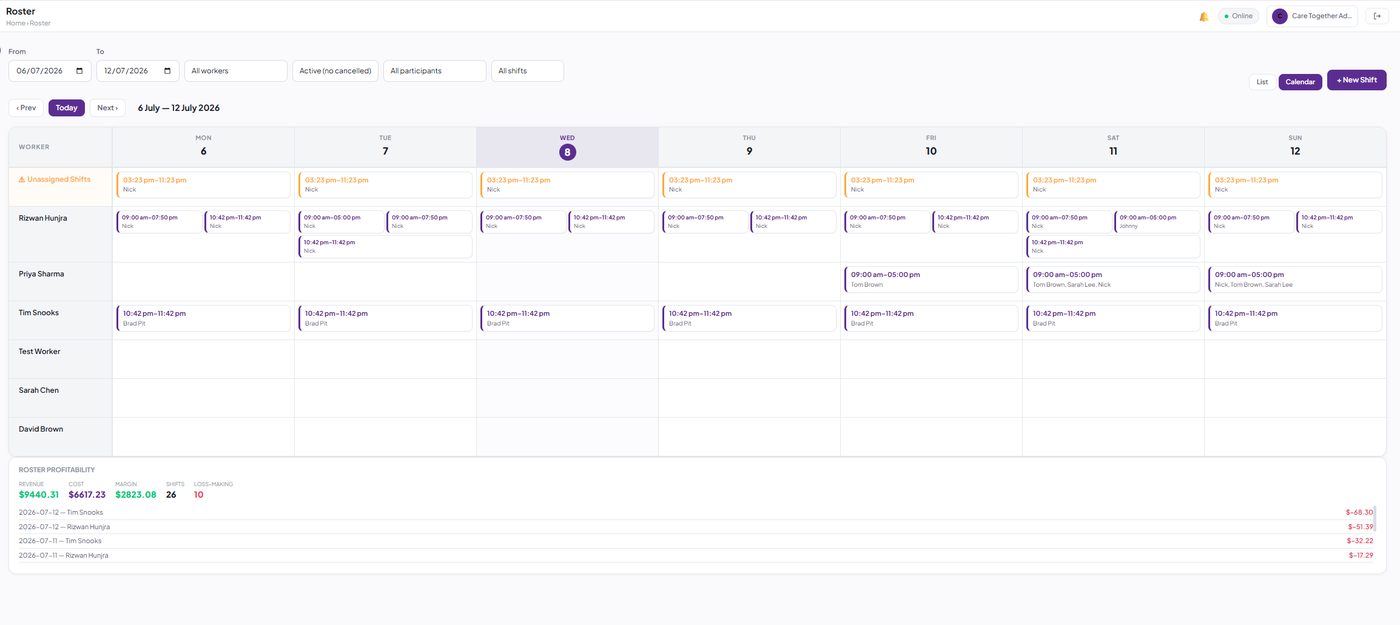Viewport: 1400px width, 625px height.
Task: Open Priya Sharma's Friday 09:00 am shift
Action: click(931, 279)
